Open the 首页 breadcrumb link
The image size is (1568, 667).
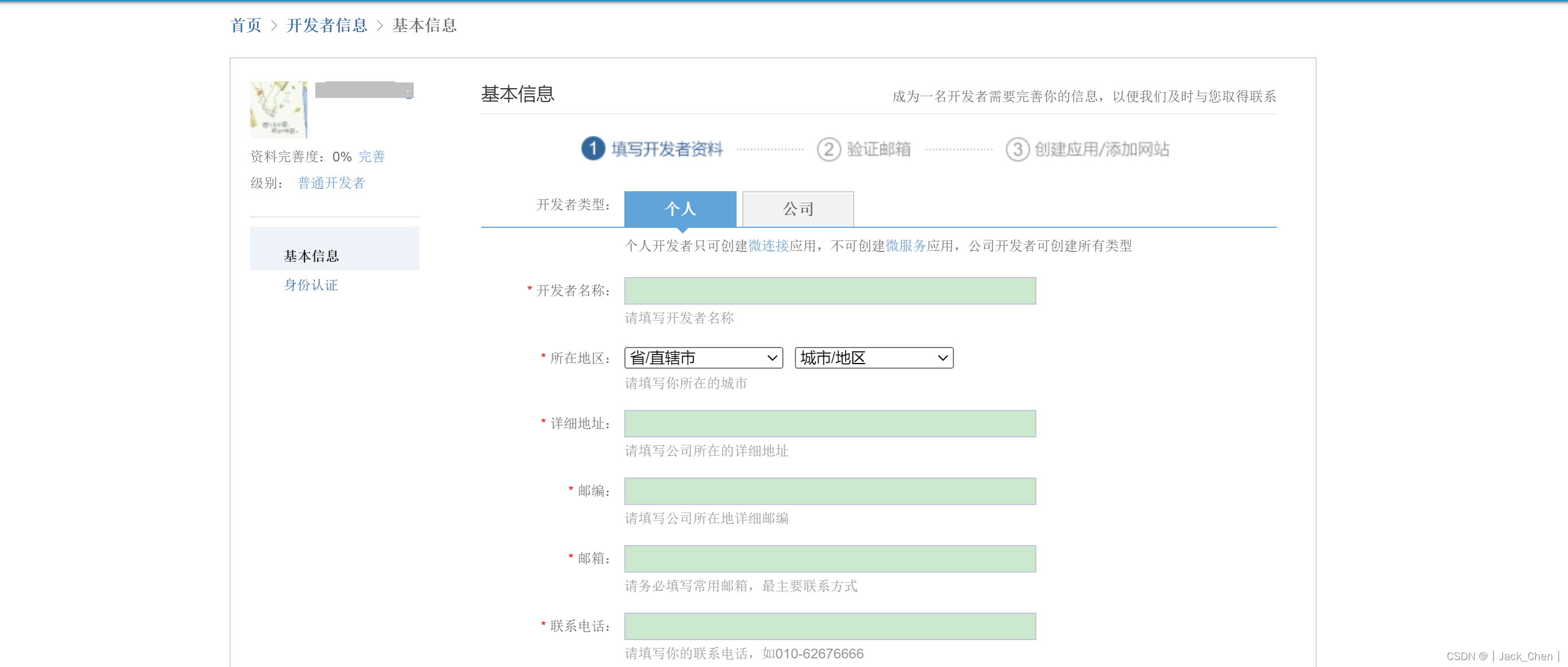click(246, 26)
